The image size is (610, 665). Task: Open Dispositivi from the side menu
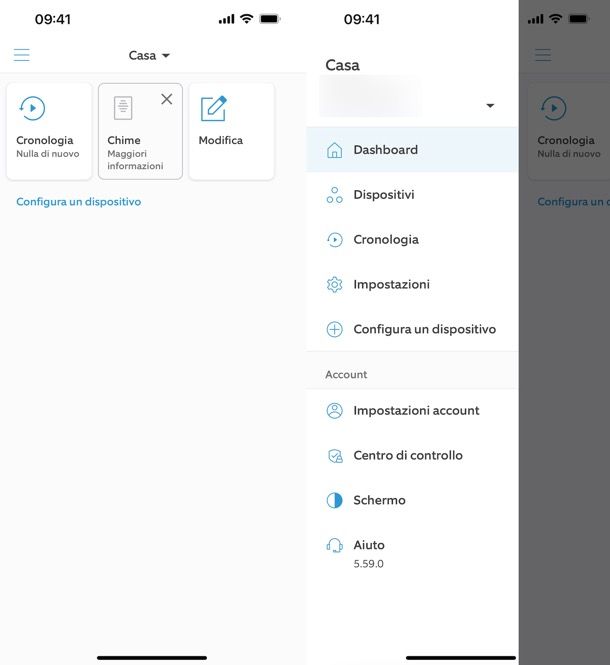pos(412,195)
